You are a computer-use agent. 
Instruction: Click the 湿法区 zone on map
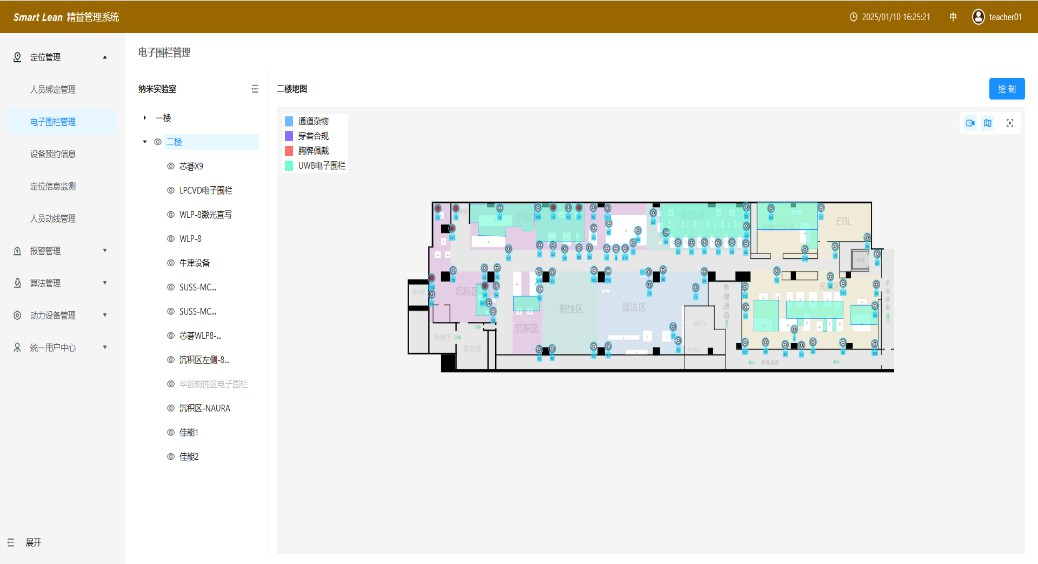pos(633,307)
